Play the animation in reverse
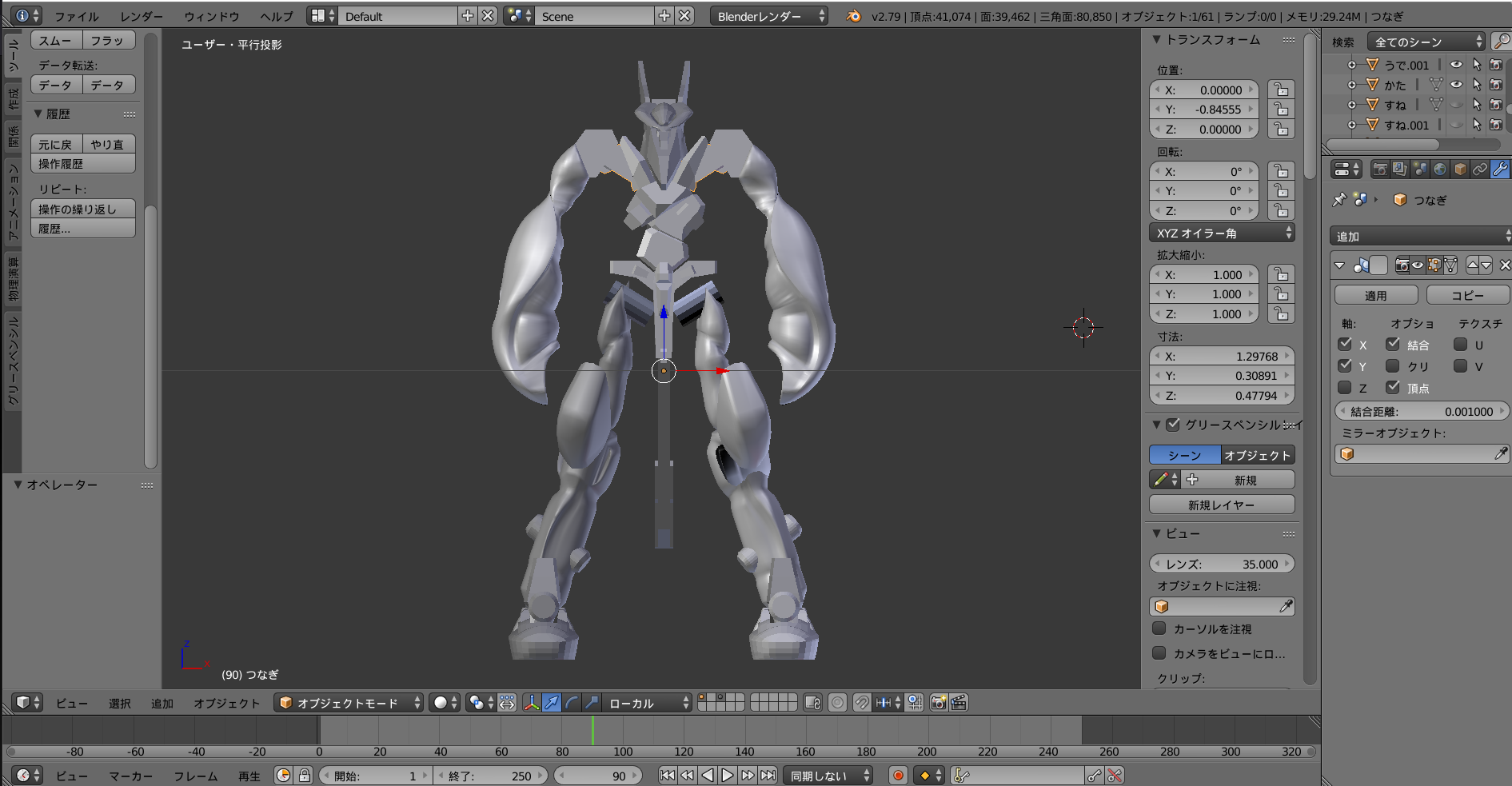Viewport: 1512px width, 786px height. (x=708, y=775)
